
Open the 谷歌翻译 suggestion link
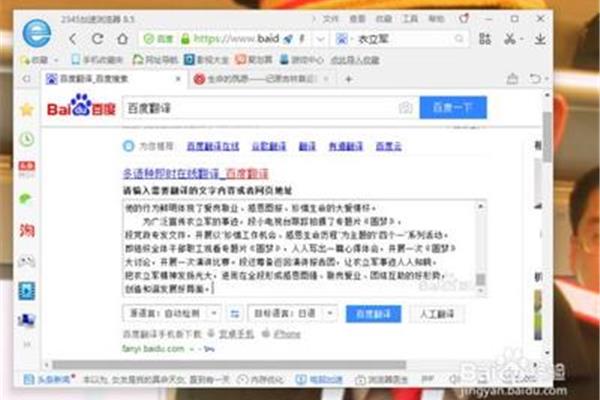269,146
